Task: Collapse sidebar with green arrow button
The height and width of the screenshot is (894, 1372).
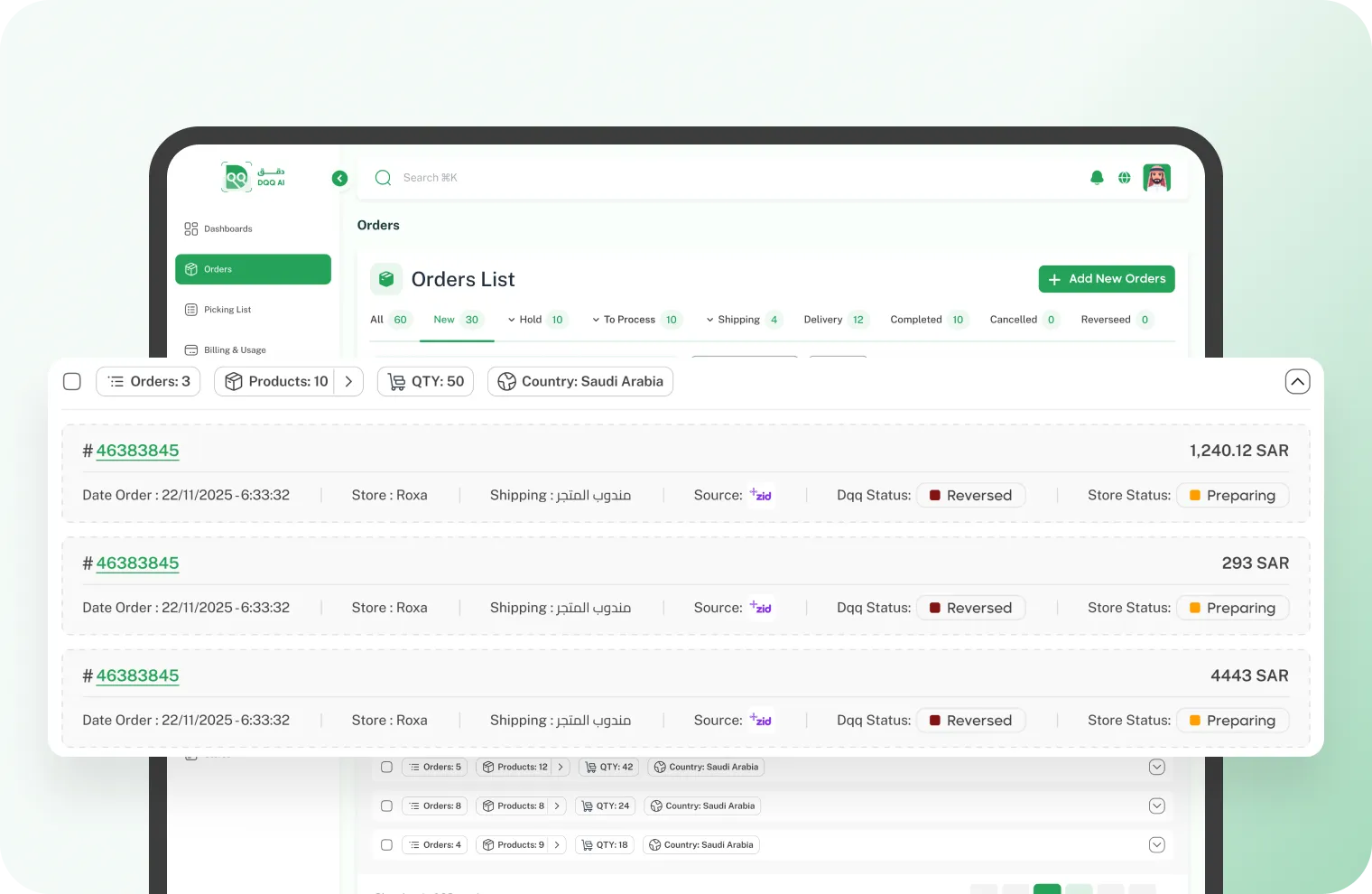Action: (x=339, y=179)
